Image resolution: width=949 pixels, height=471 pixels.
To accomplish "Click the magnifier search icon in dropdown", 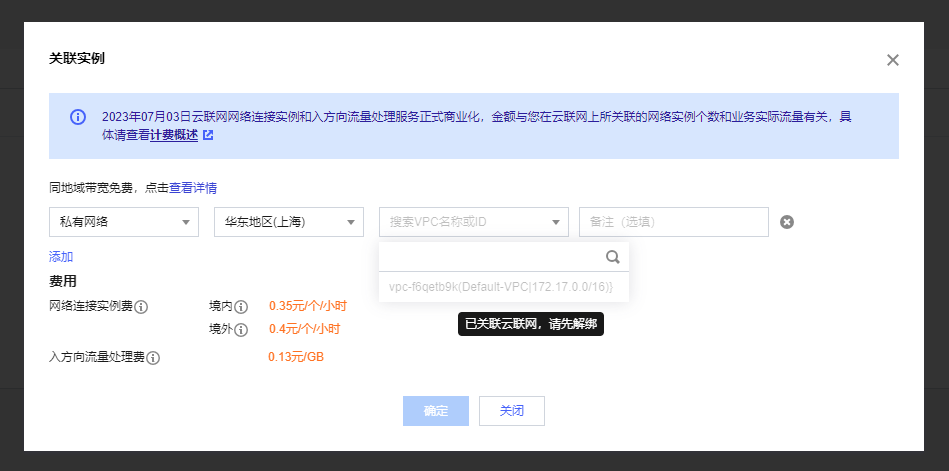I will click(x=613, y=257).
